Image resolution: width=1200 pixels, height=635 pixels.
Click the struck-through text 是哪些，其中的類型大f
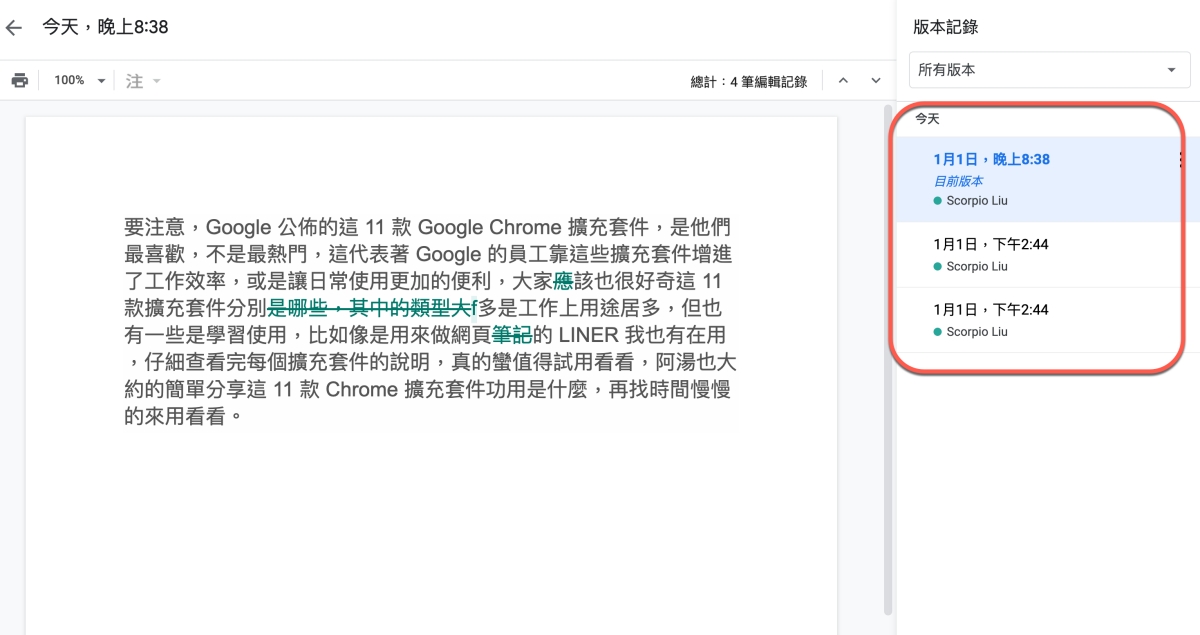[371, 308]
